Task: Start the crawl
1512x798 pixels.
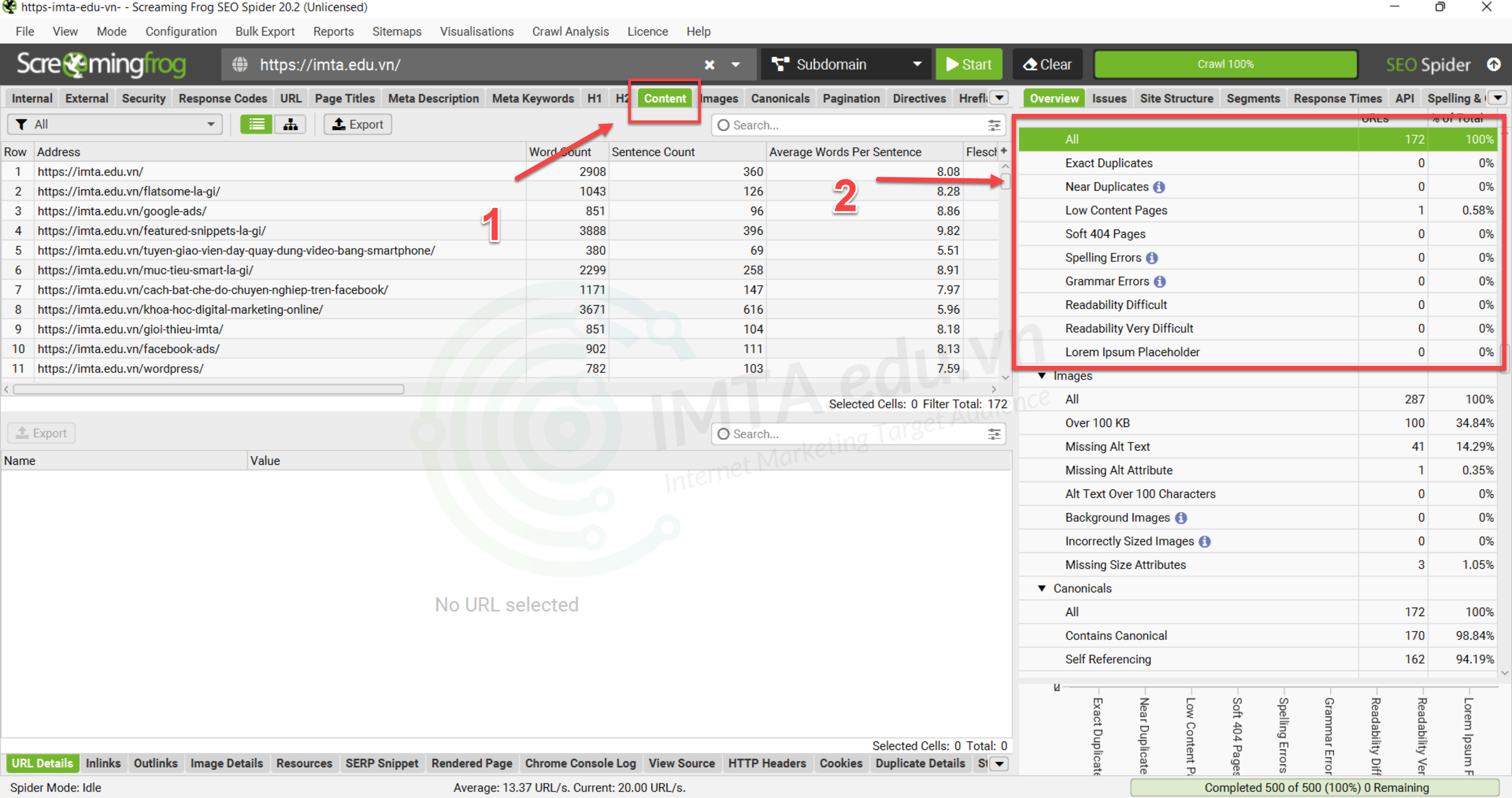Action: pos(968,64)
